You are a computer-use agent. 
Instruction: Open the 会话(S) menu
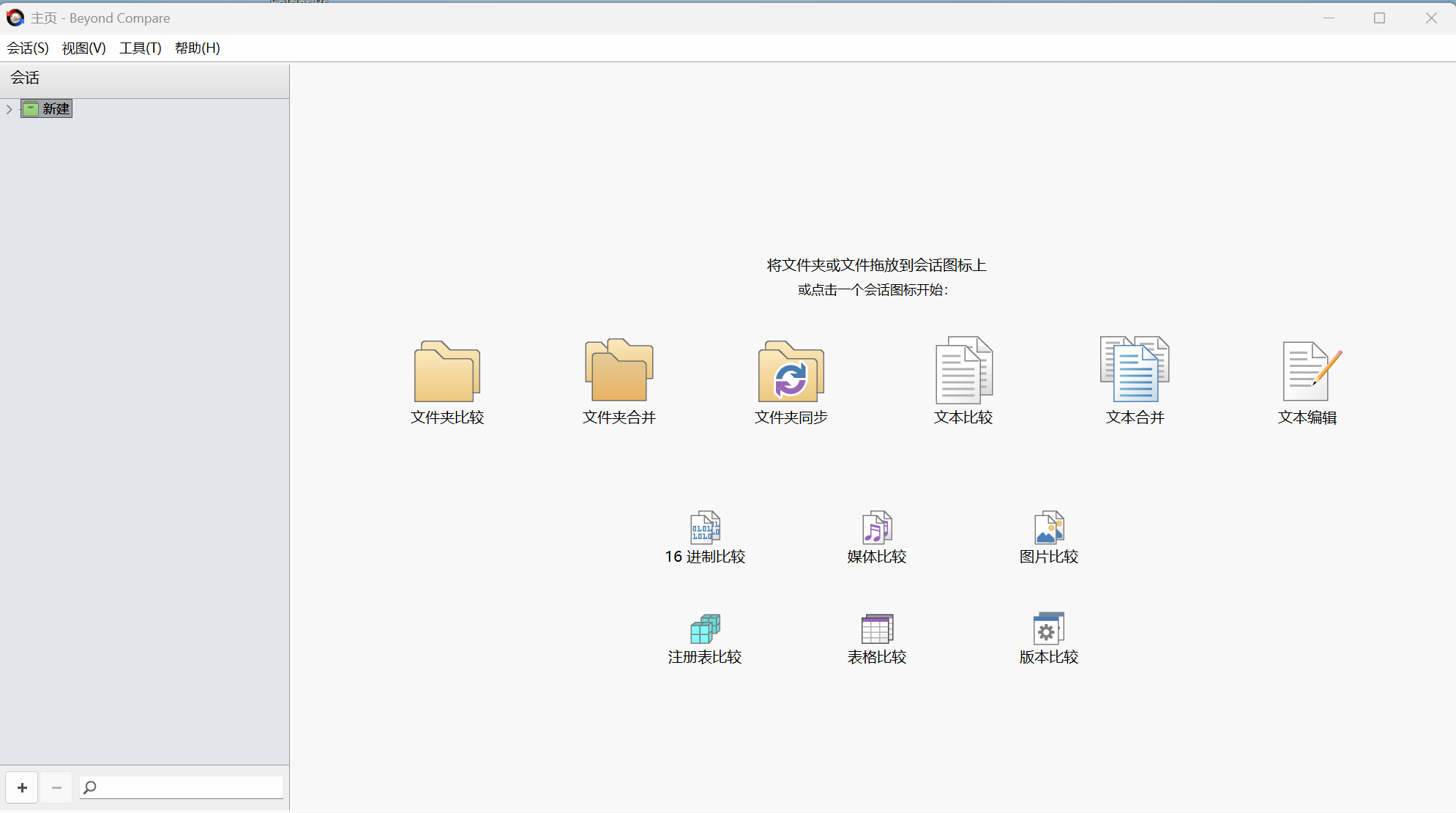pos(26,48)
